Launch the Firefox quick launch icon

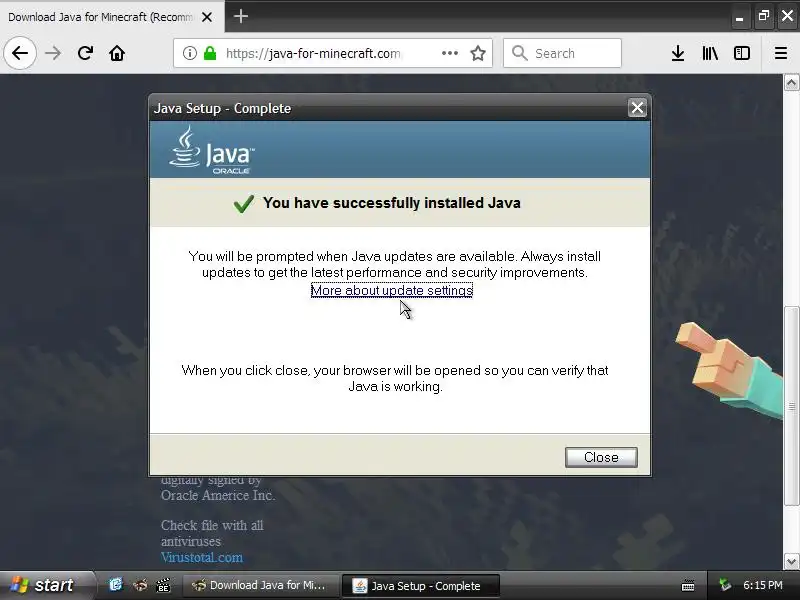coord(140,585)
